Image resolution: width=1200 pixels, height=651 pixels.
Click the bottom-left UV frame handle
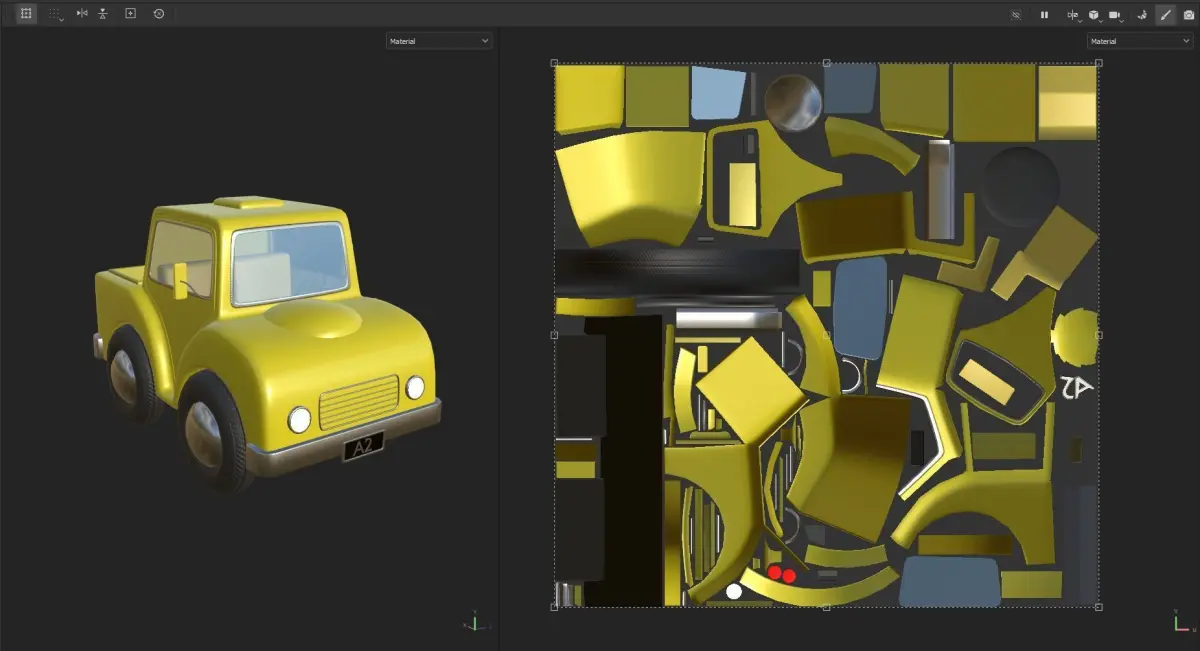(555, 607)
